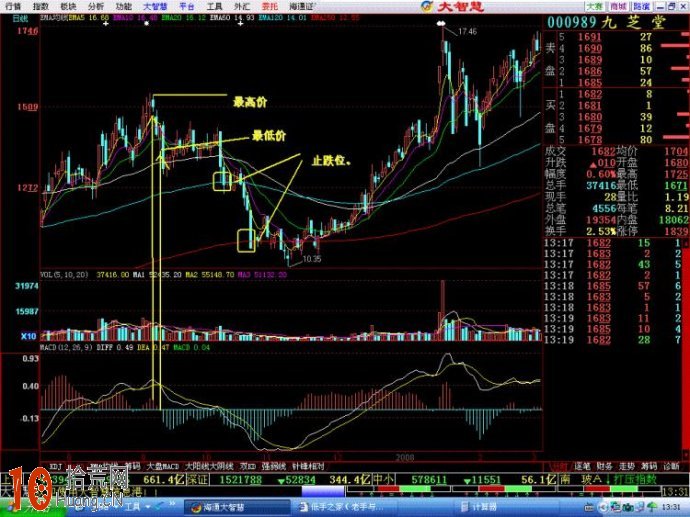Switch to 低手之家 taskbar window
This screenshot has height=517, width=690.
click(x=341, y=507)
